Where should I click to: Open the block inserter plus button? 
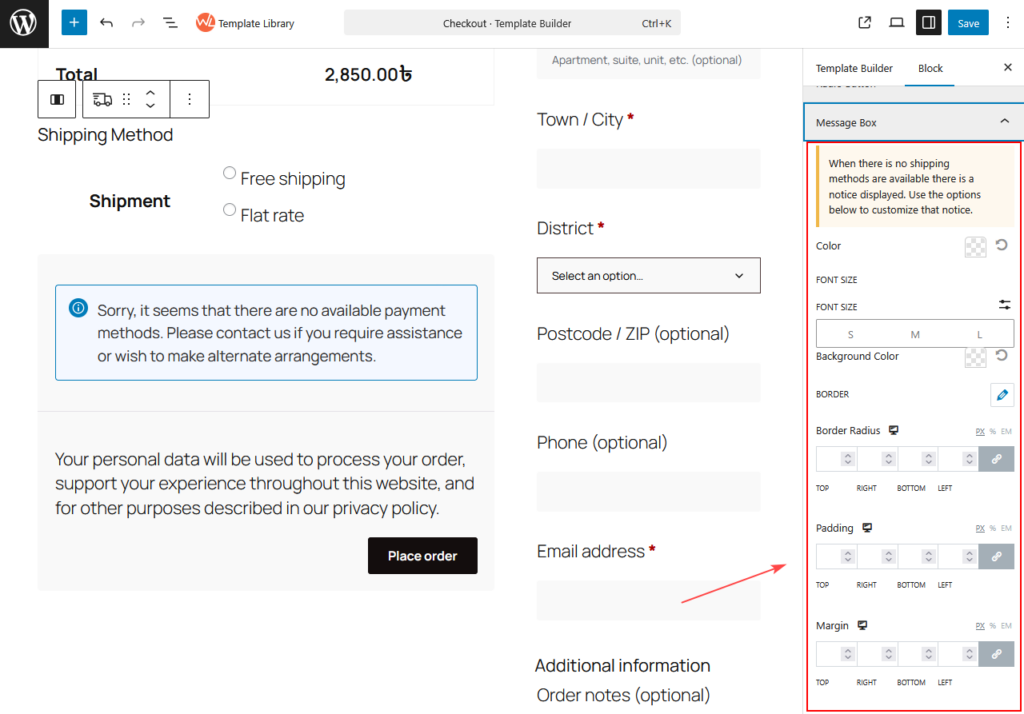point(74,22)
